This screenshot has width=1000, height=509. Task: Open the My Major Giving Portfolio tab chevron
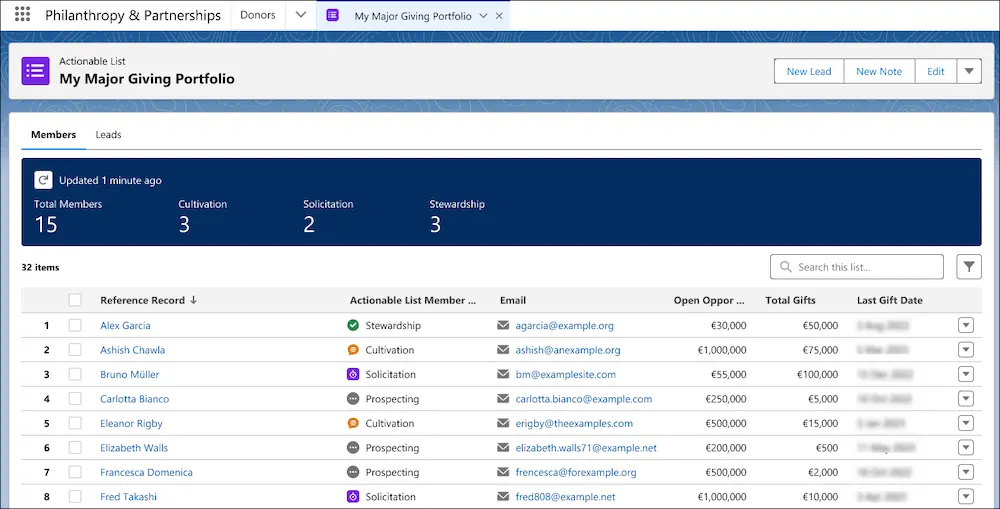483,16
